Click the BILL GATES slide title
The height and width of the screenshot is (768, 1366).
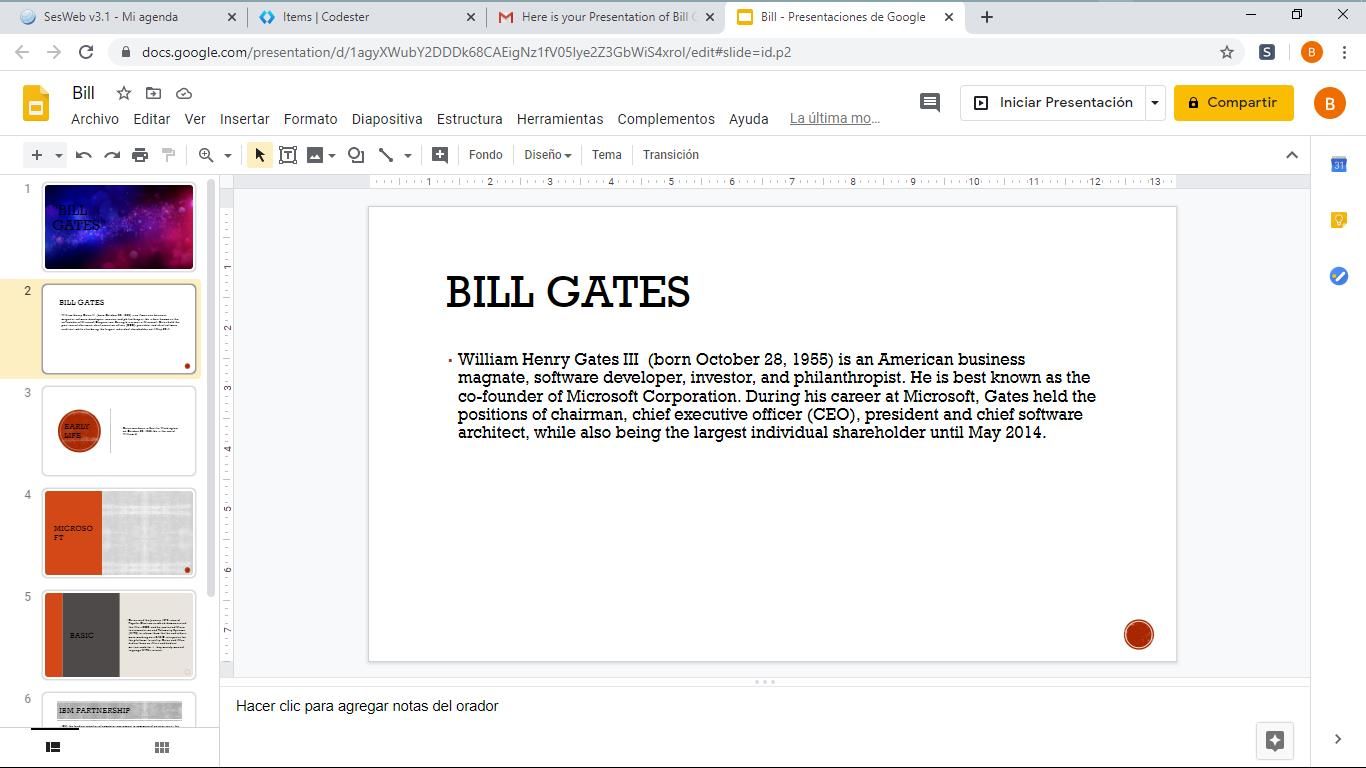568,292
